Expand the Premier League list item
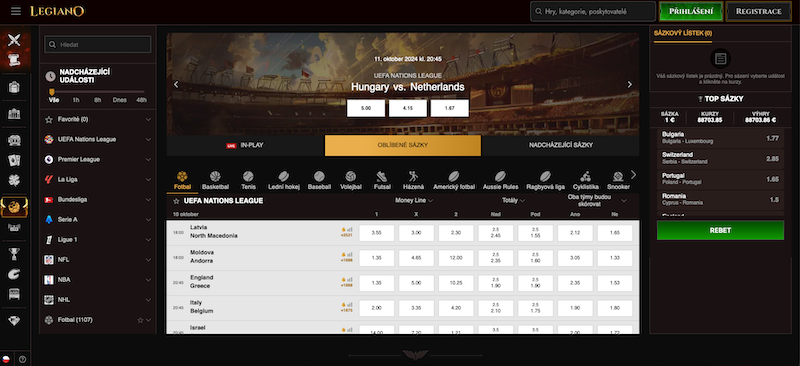This screenshot has height=366, width=800. [98, 159]
